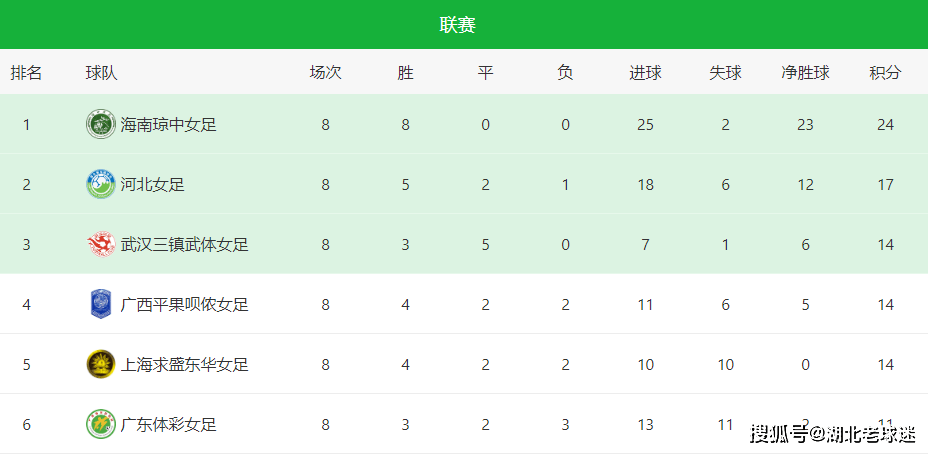Click the 上海求盛东华女足 team logo
The height and width of the screenshot is (454, 936).
[x=100, y=365]
